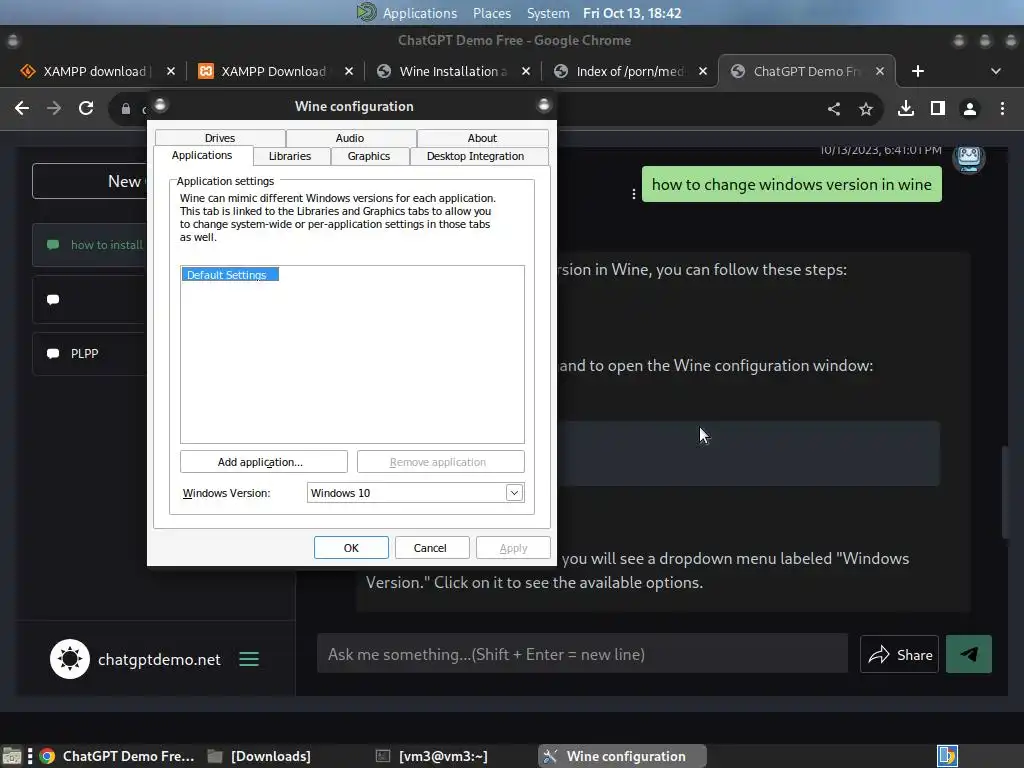1024x768 pixels.
Task: Open Wine configuration window menu button
Action: 160,105
